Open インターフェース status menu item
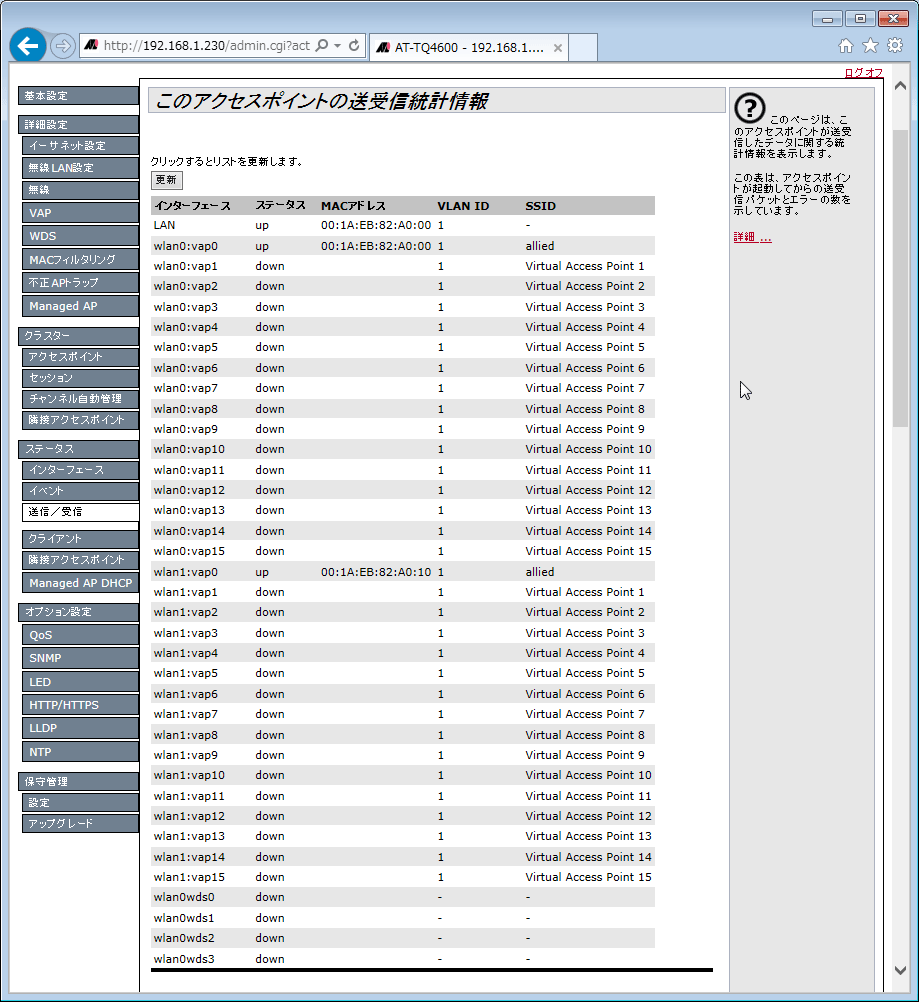919x1002 pixels. (80, 470)
